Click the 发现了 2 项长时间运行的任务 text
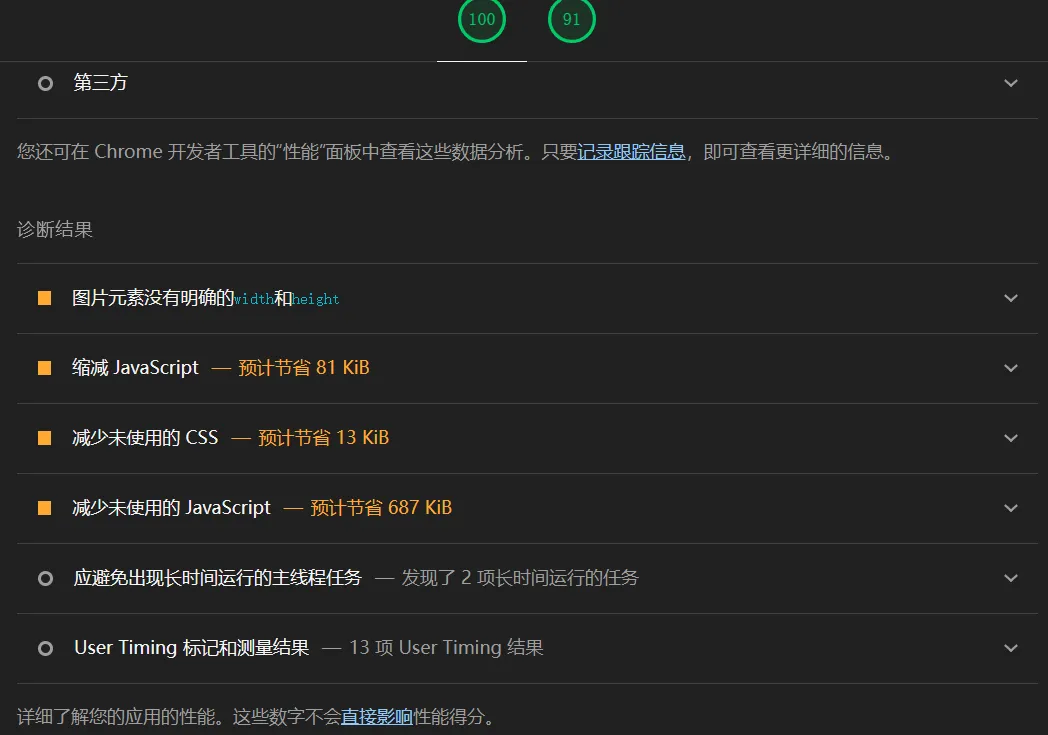This screenshot has height=735, width=1048. point(520,577)
